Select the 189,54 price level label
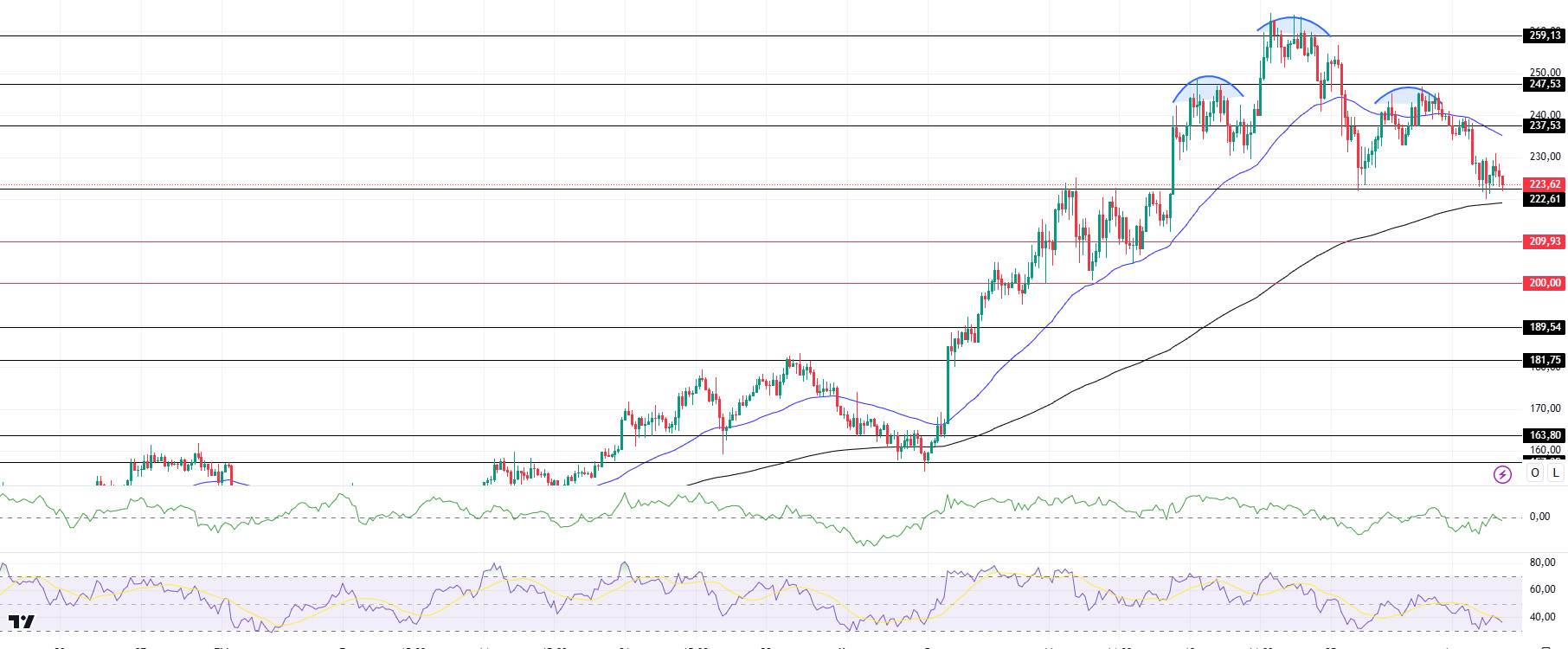 click(1545, 327)
